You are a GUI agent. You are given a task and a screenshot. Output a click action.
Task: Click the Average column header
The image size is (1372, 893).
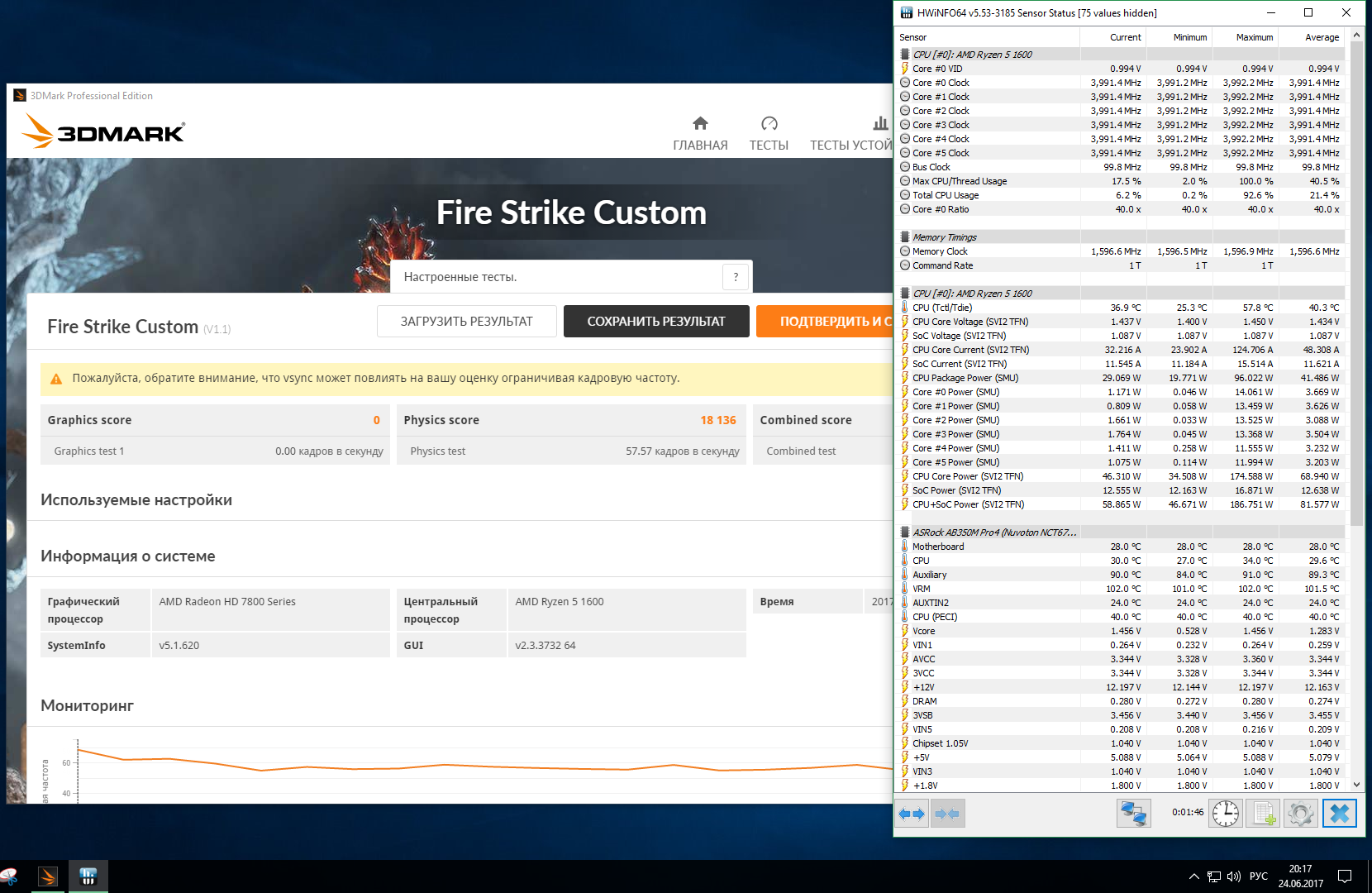1311,37
